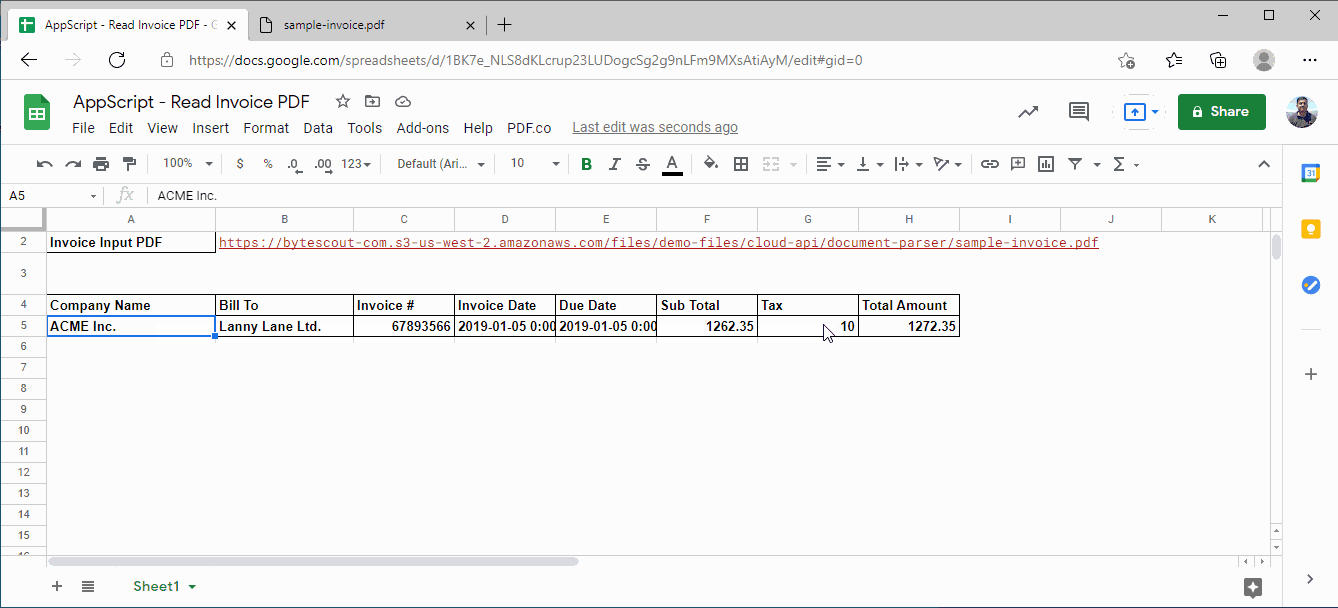Toggle Bold formatting
This screenshot has width=1338, height=608.
coord(586,164)
